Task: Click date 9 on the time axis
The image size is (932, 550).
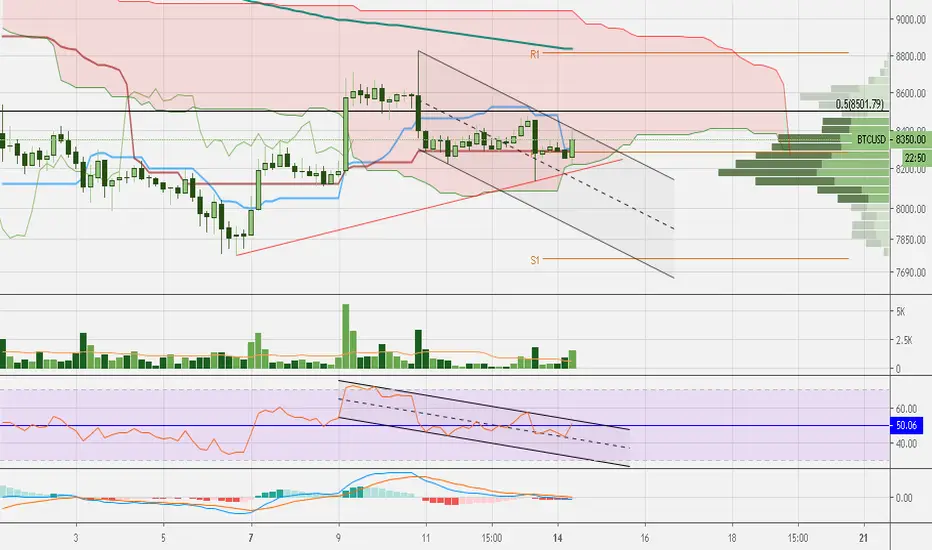Action: click(x=338, y=538)
